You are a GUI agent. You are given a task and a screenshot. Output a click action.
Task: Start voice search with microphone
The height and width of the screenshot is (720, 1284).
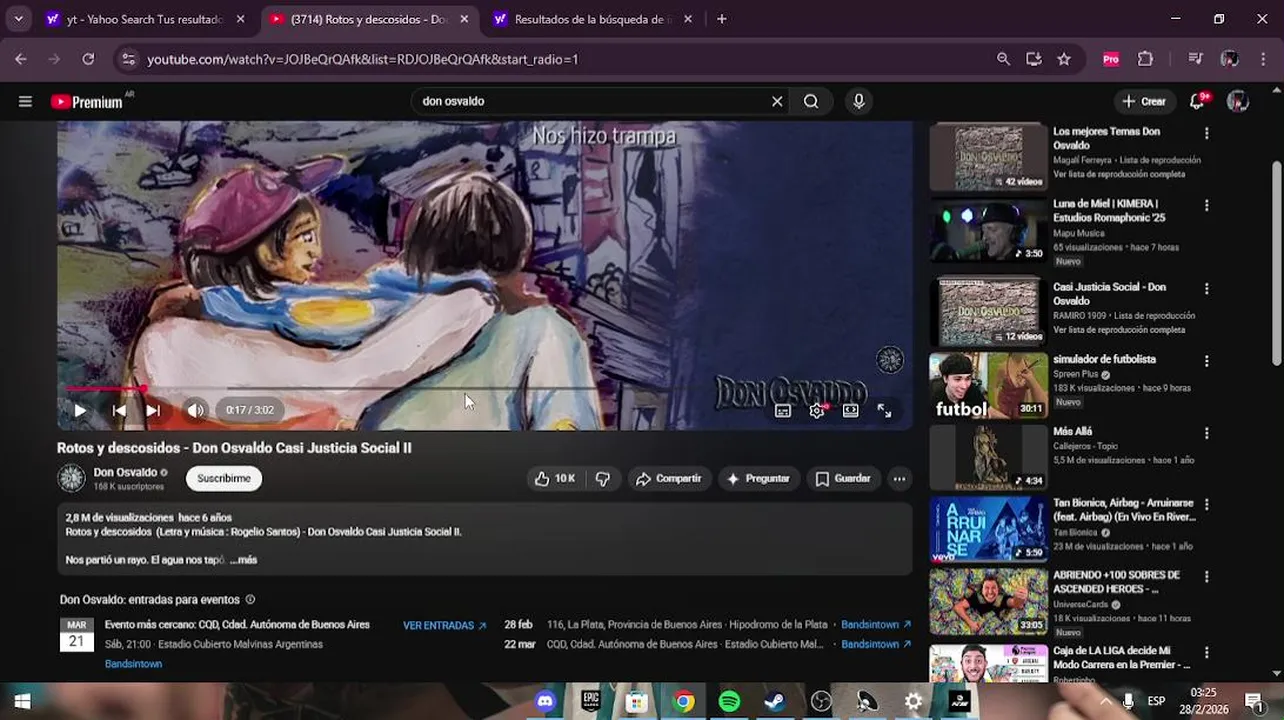(x=859, y=101)
